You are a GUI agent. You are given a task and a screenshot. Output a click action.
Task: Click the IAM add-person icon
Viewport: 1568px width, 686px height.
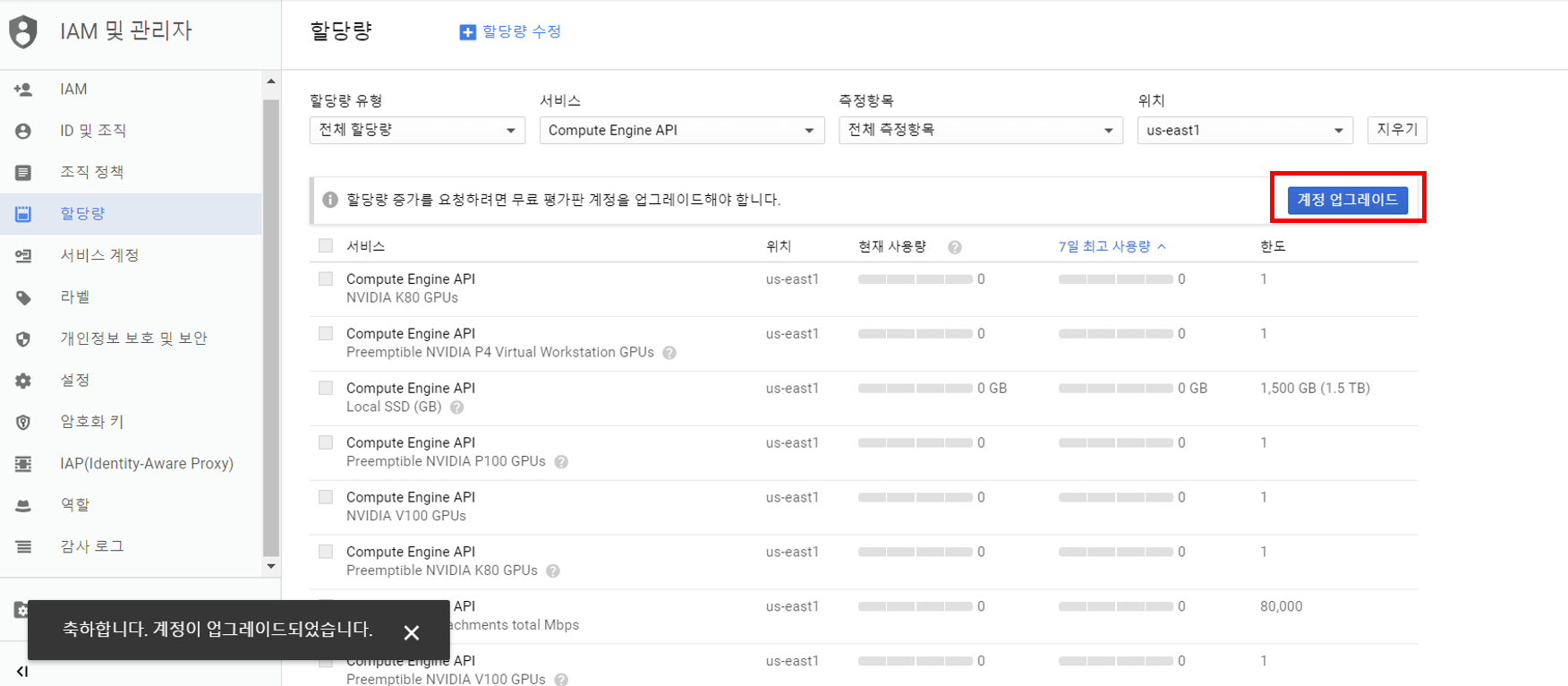(23, 90)
